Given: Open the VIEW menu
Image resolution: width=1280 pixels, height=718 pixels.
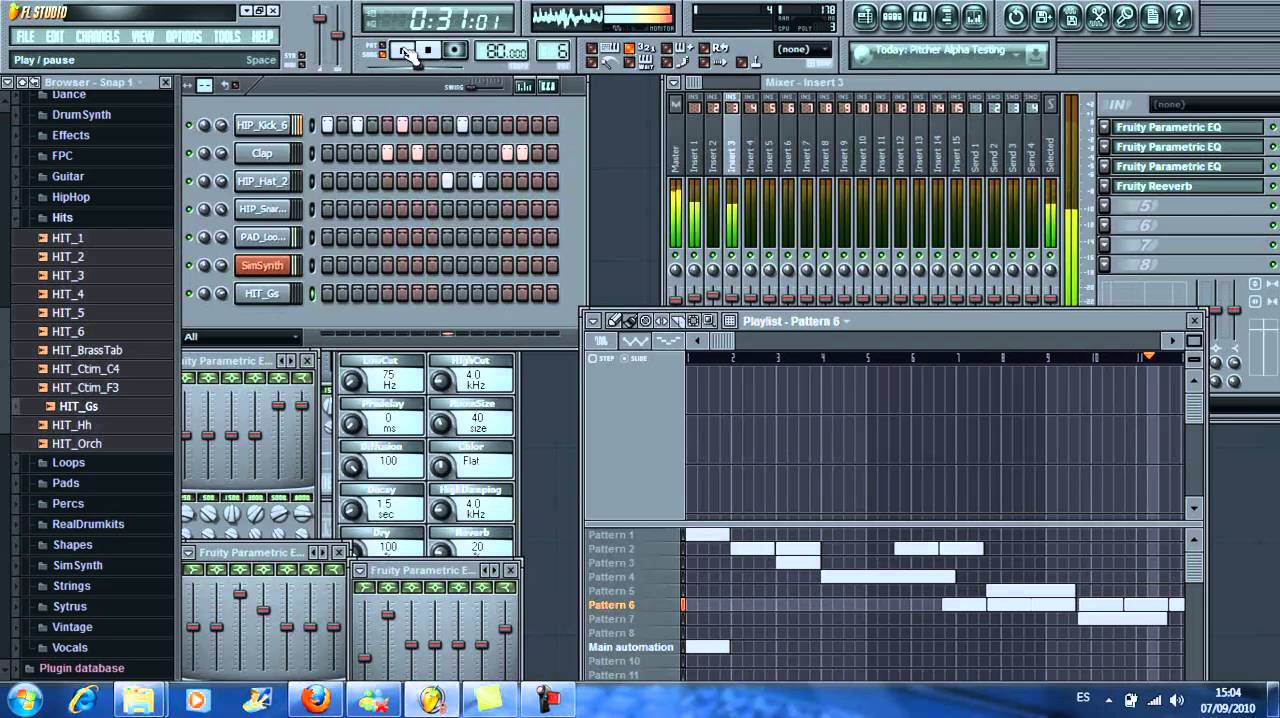Looking at the screenshot, I should (x=143, y=37).
